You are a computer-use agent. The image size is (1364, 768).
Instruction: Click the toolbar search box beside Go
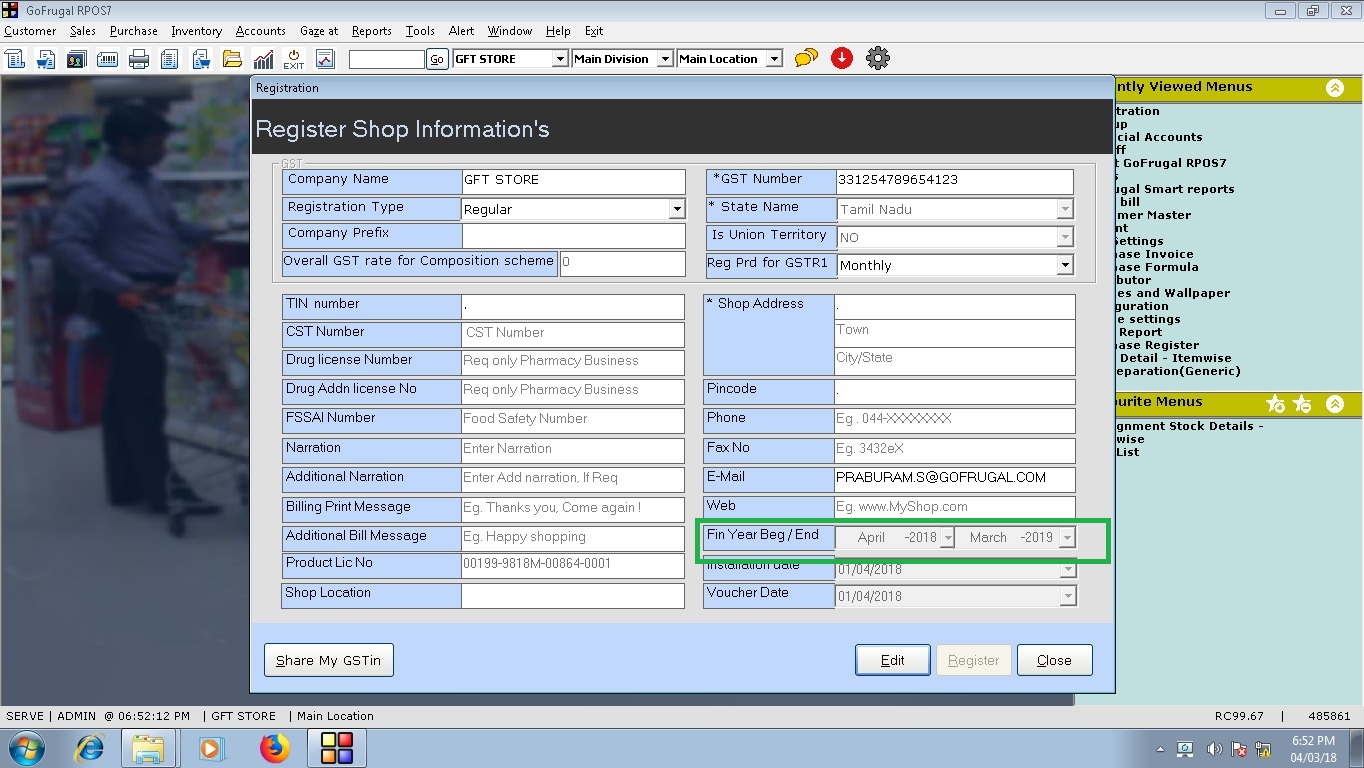click(x=387, y=59)
